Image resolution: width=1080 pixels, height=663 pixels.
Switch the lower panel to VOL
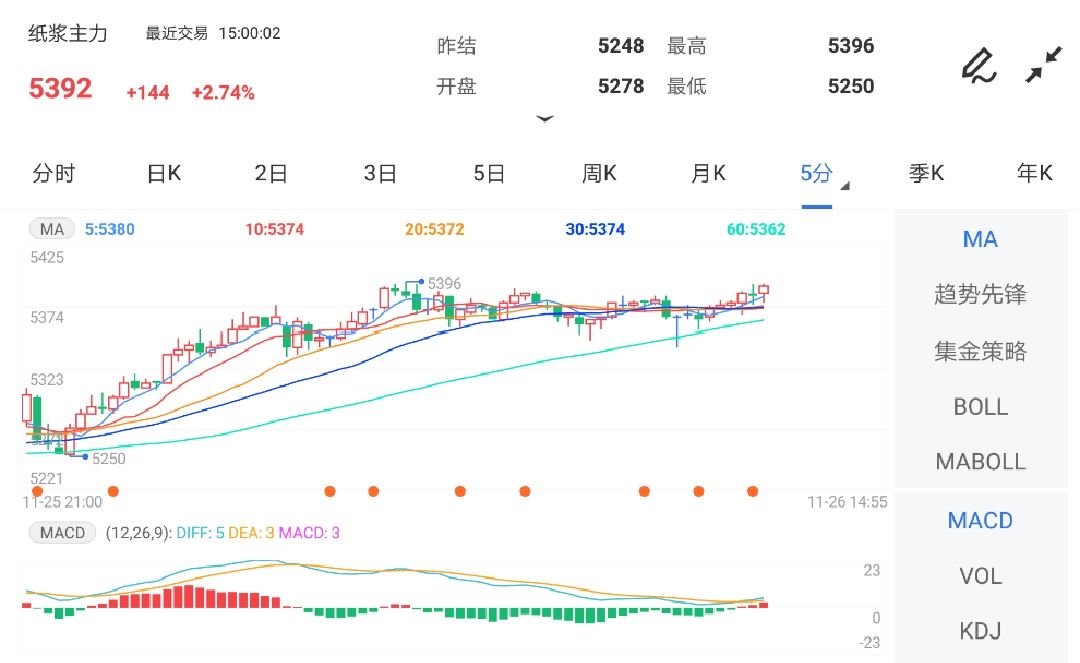981,576
